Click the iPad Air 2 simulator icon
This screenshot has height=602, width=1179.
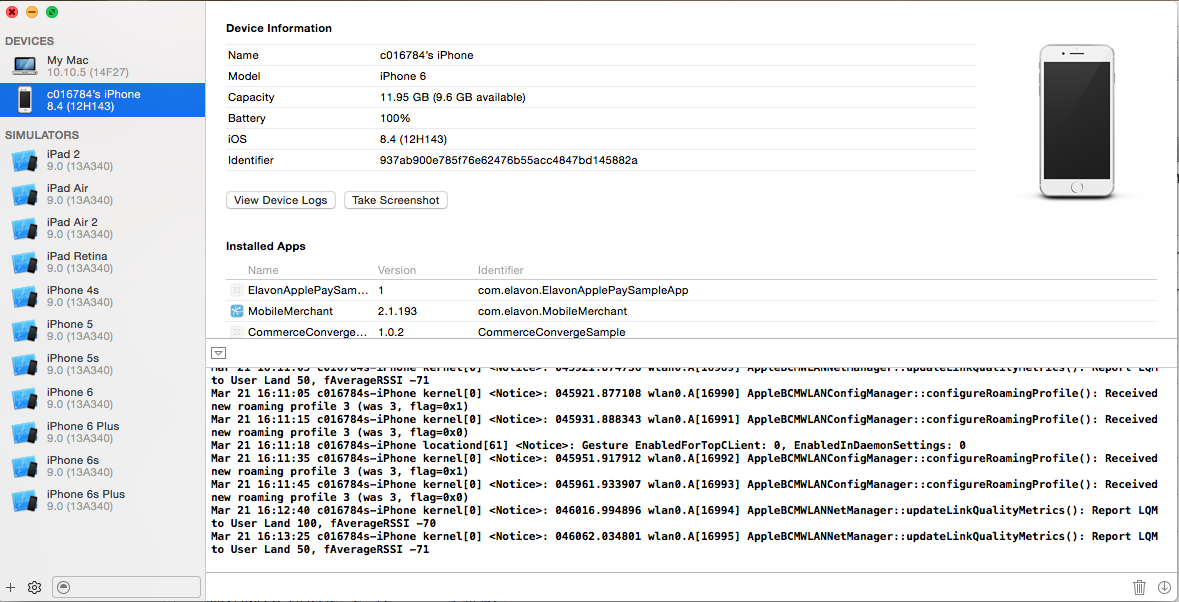pos(25,228)
